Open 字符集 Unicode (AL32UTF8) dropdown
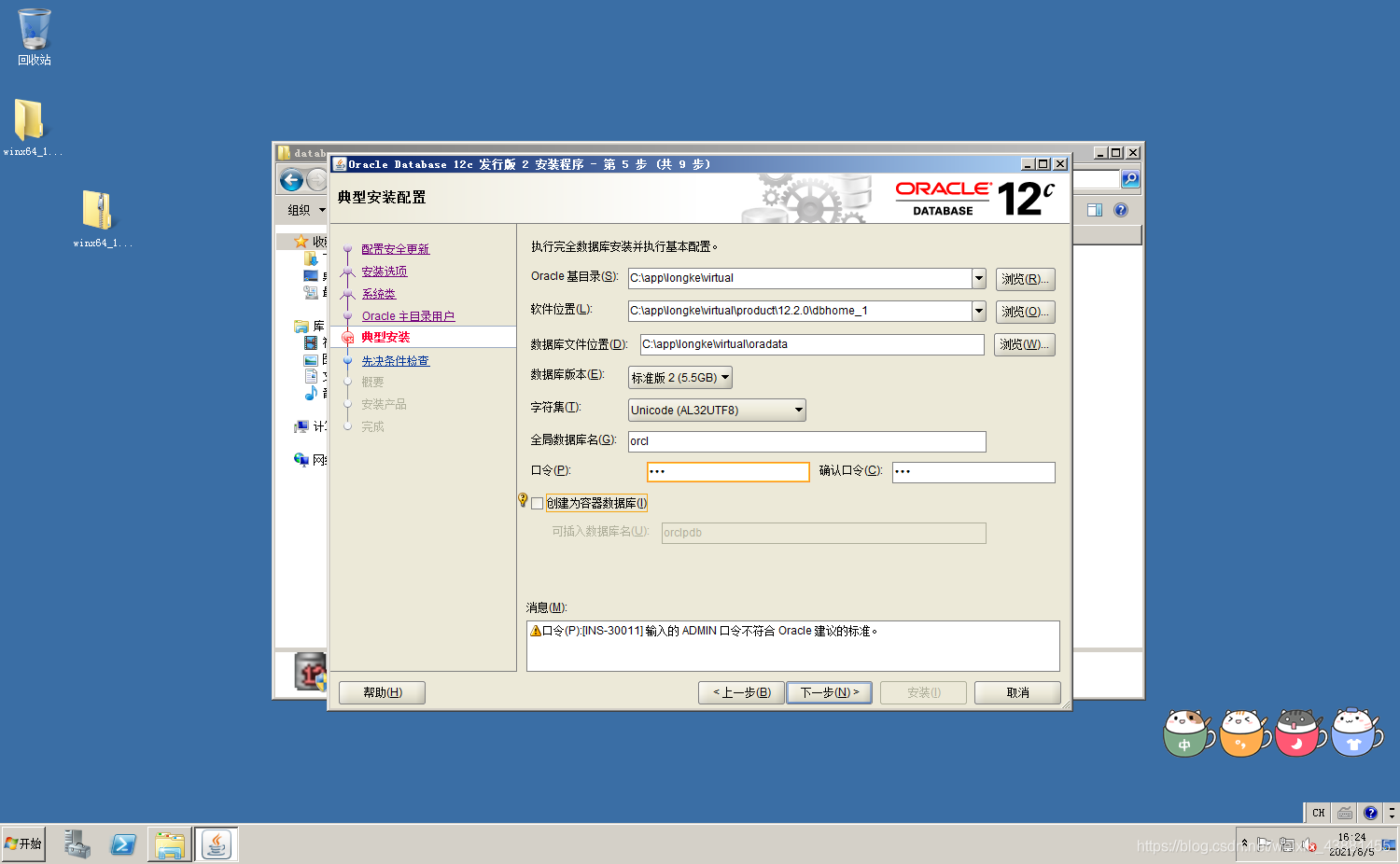This screenshot has height=864, width=1400. click(717, 410)
